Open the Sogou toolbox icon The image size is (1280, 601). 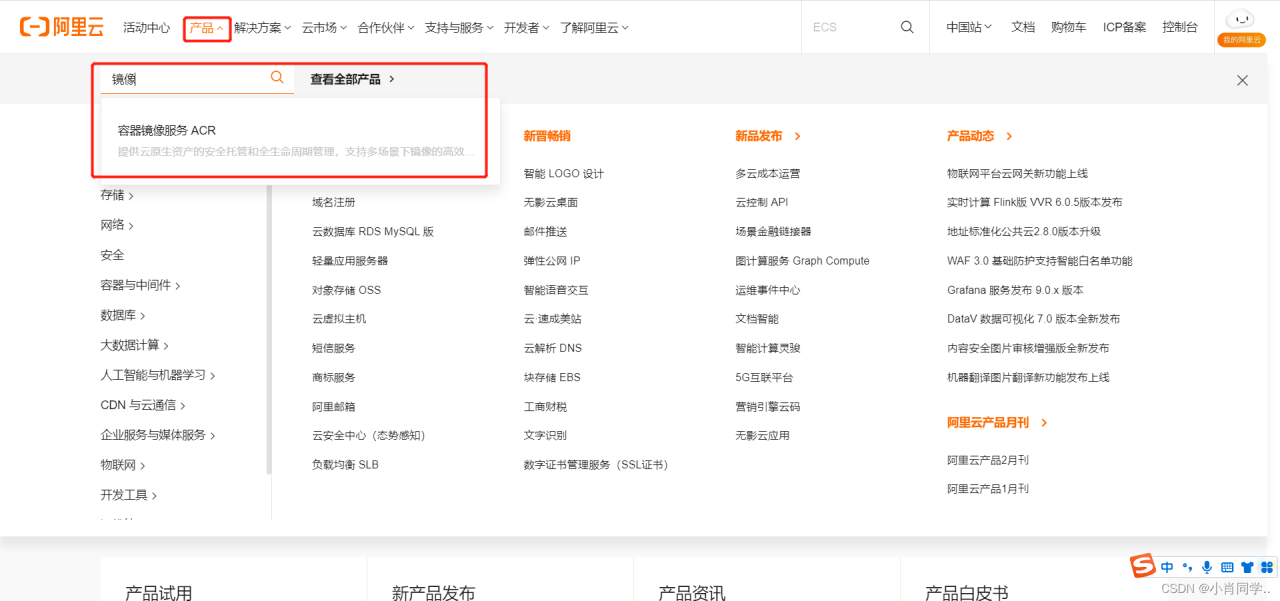coord(1266,566)
